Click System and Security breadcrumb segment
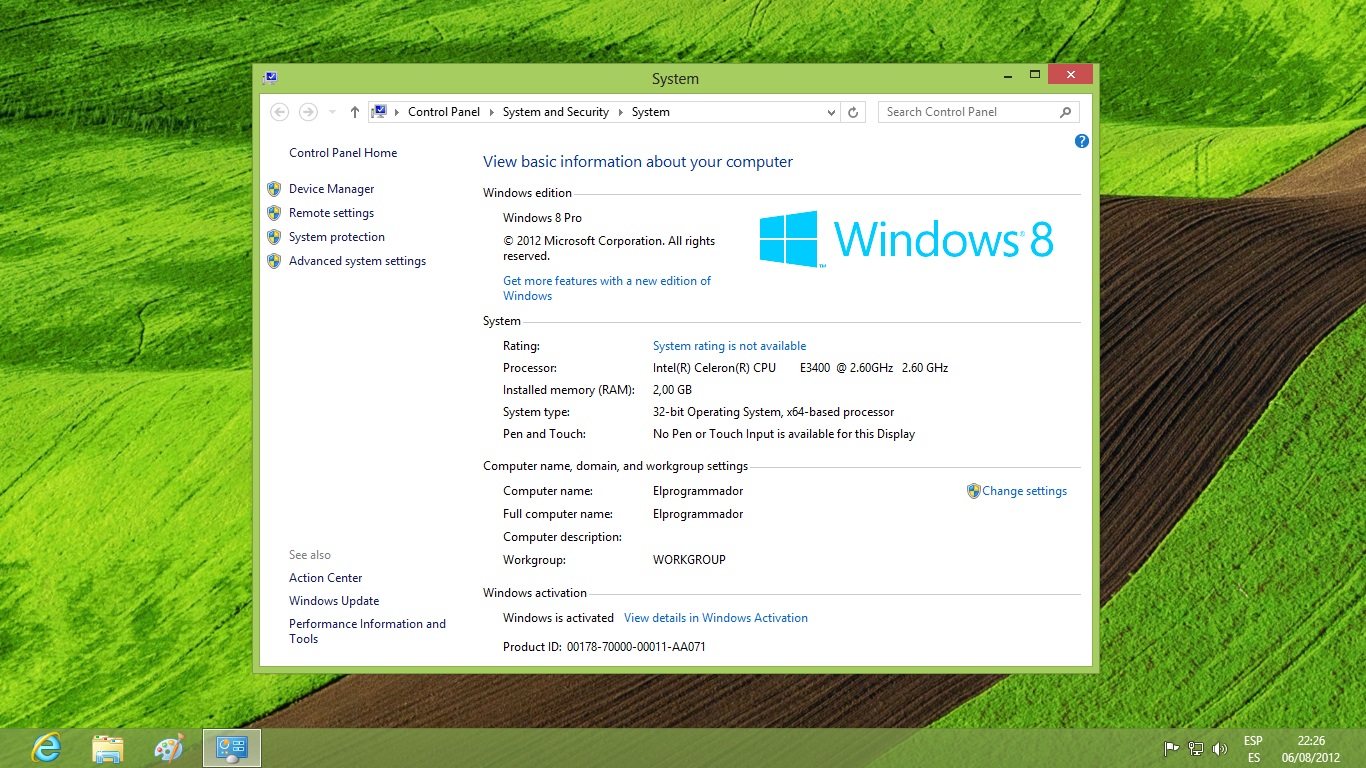Image resolution: width=1366 pixels, height=768 pixels. point(556,112)
